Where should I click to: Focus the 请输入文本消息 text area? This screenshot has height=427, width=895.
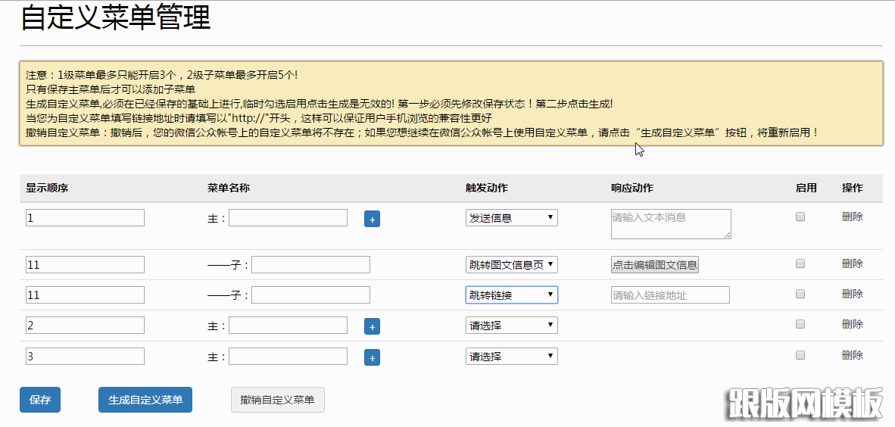pos(670,223)
